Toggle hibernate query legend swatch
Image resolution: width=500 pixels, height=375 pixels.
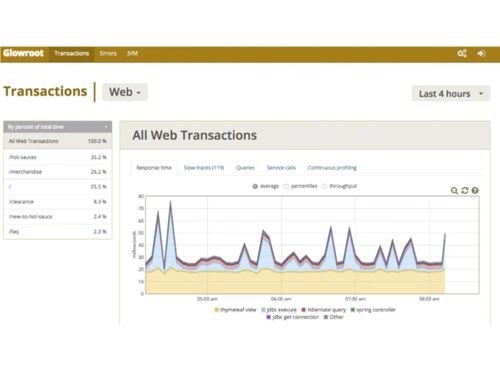tap(304, 310)
